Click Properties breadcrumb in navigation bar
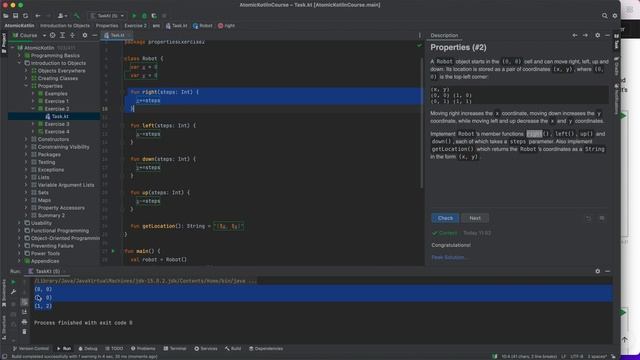Screen dimensions: 640x360 pos(107,26)
